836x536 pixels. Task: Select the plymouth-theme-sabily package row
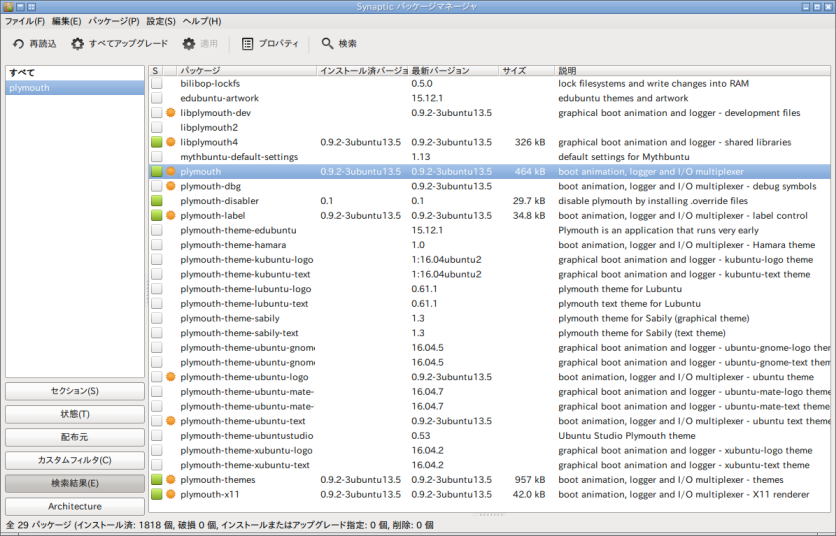click(x=489, y=318)
